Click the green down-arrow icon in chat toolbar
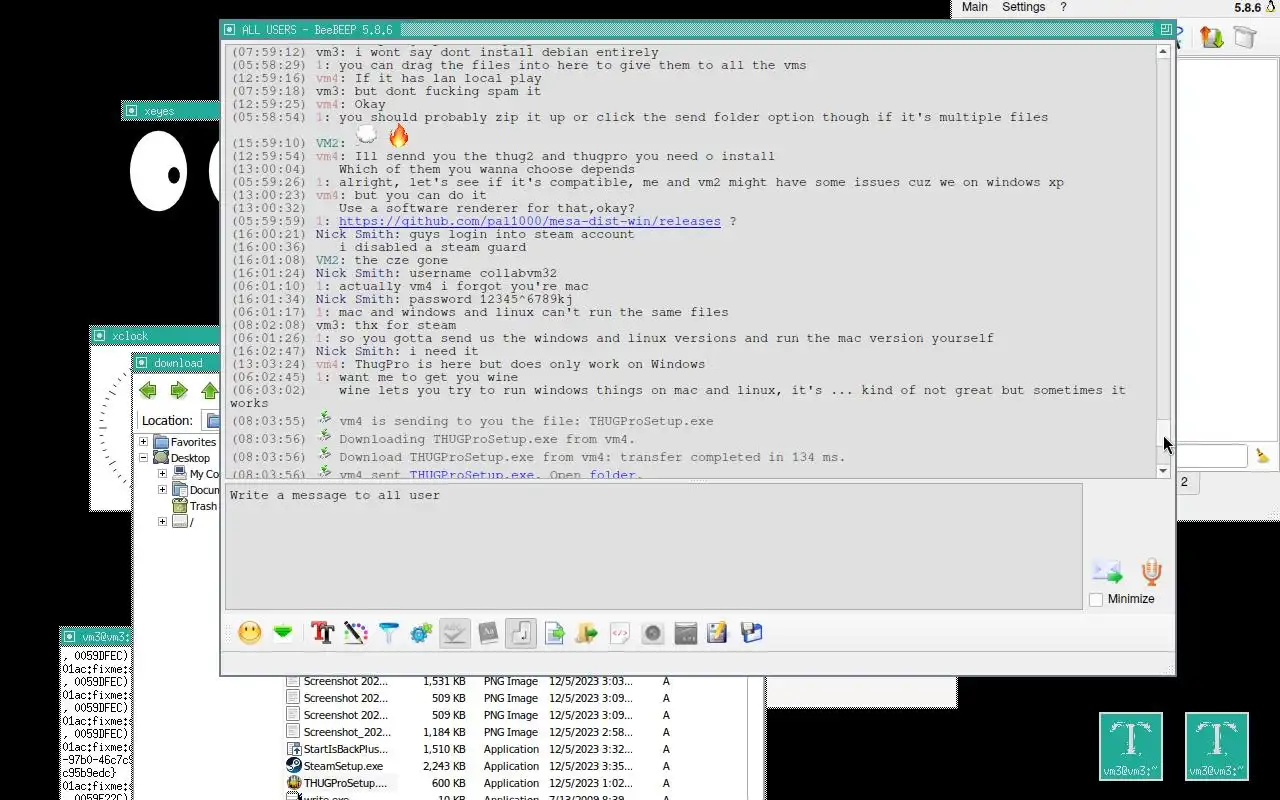The image size is (1280, 800). (283, 632)
